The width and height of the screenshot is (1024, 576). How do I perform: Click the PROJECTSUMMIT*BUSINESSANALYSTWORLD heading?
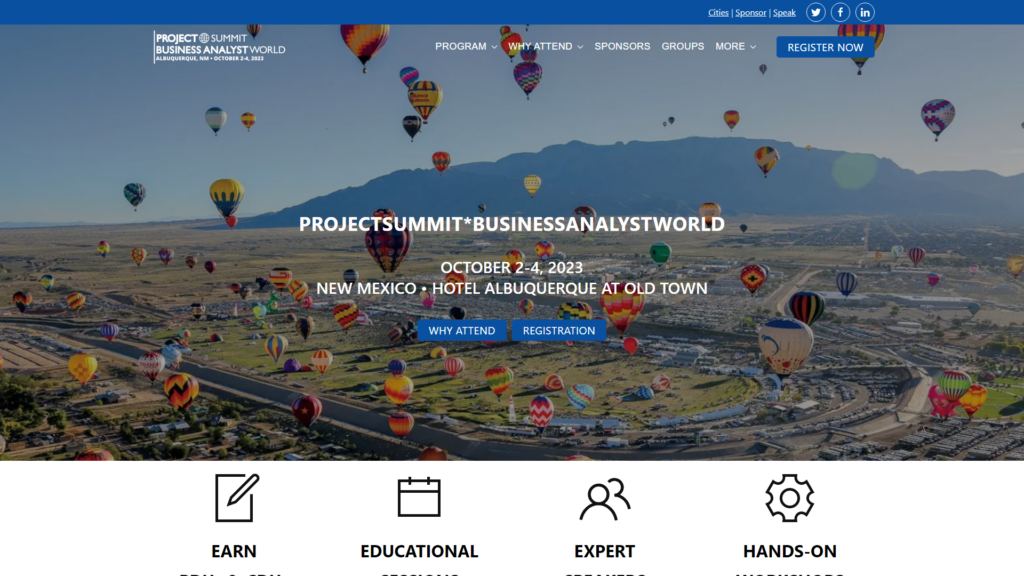[512, 224]
